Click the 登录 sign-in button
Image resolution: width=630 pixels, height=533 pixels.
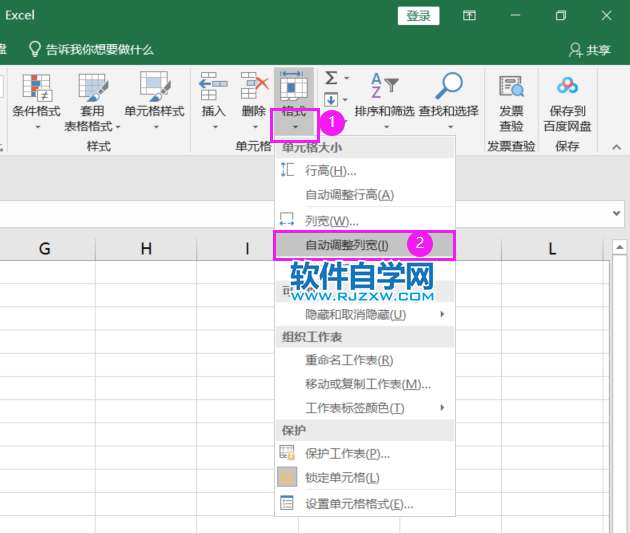[418, 16]
